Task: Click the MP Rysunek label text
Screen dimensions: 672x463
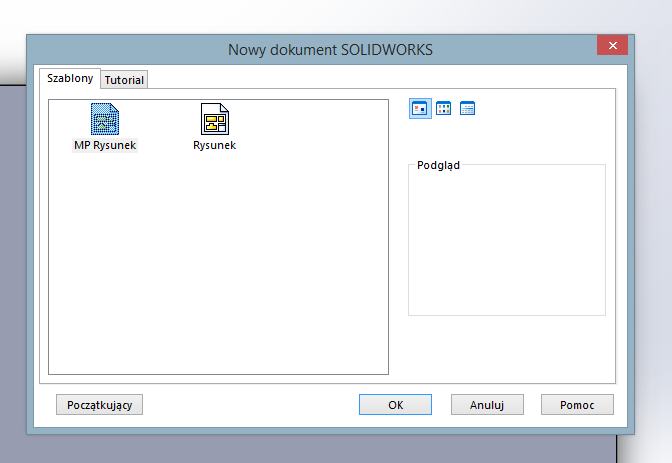Action: pyautogui.click(x=105, y=145)
